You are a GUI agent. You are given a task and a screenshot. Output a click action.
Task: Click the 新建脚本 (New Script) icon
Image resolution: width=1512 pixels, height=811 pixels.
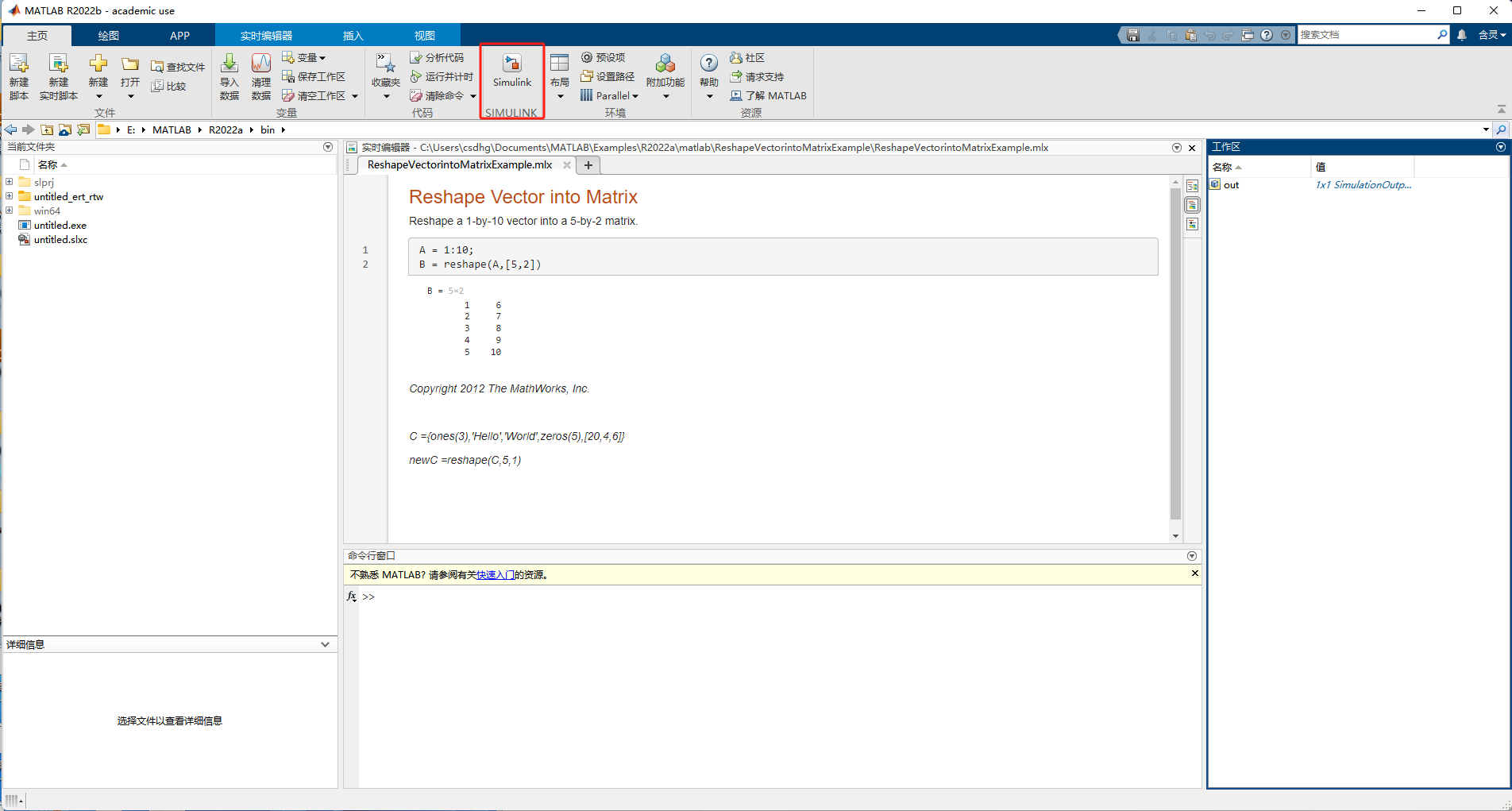(x=19, y=64)
